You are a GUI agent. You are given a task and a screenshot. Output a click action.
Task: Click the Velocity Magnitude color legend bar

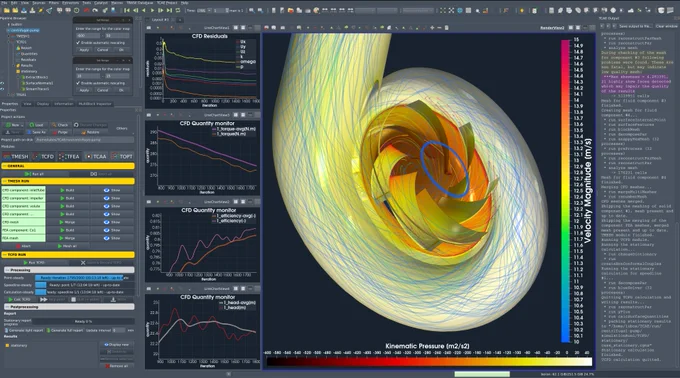(x=566, y=191)
